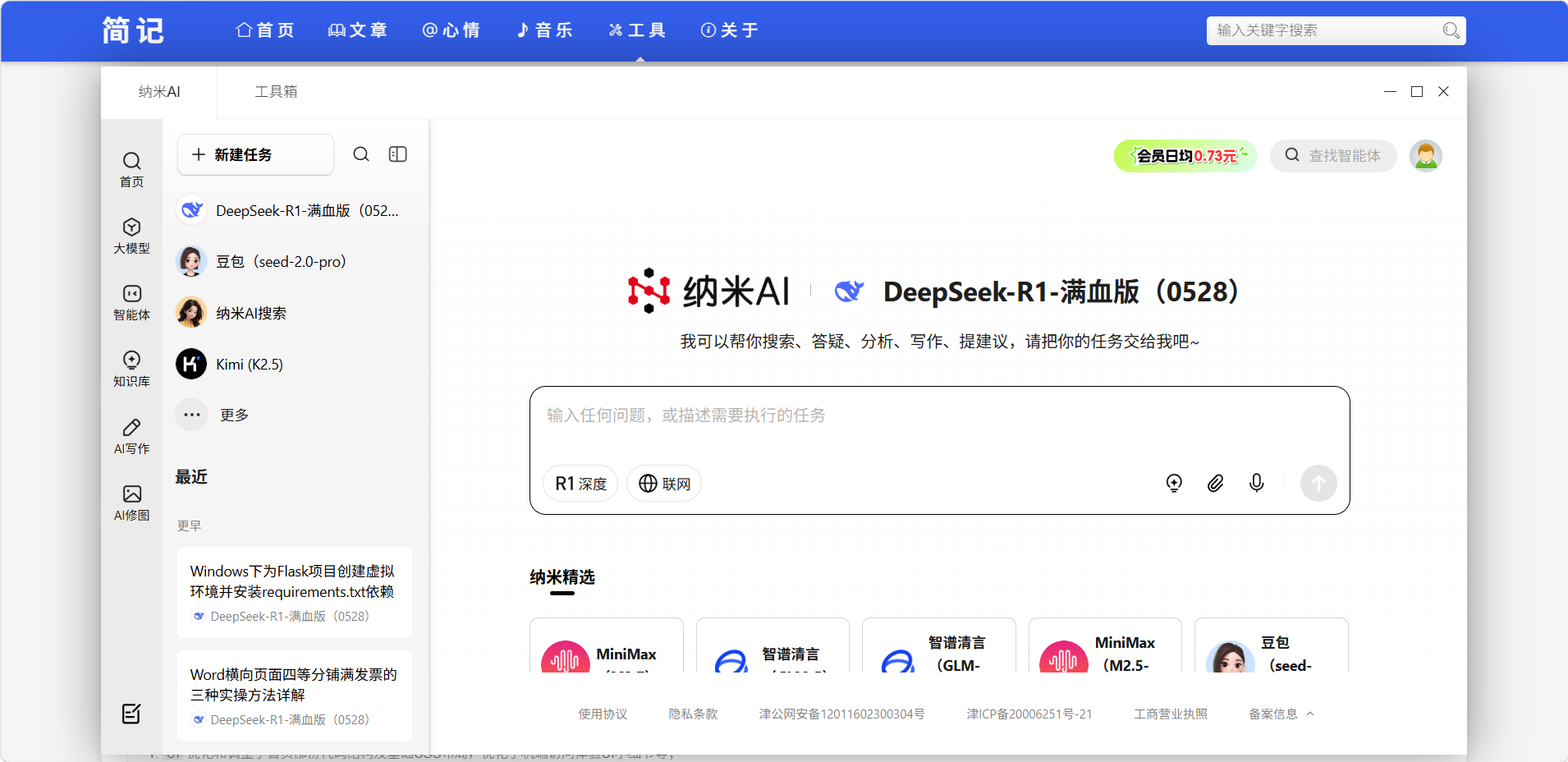The width and height of the screenshot is (1568, 762).
Task: Toggle R1 深度 thinking mode
Action: click(x=580, y=484)
